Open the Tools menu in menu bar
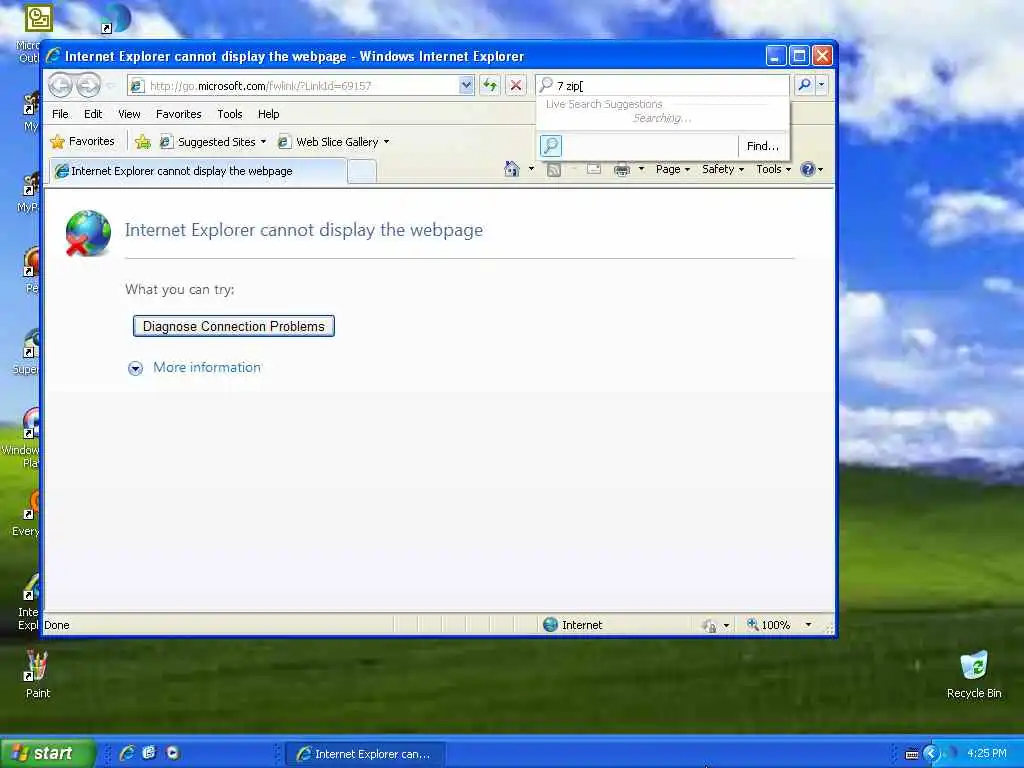The image size is (1024, 768). coord(230,114)
